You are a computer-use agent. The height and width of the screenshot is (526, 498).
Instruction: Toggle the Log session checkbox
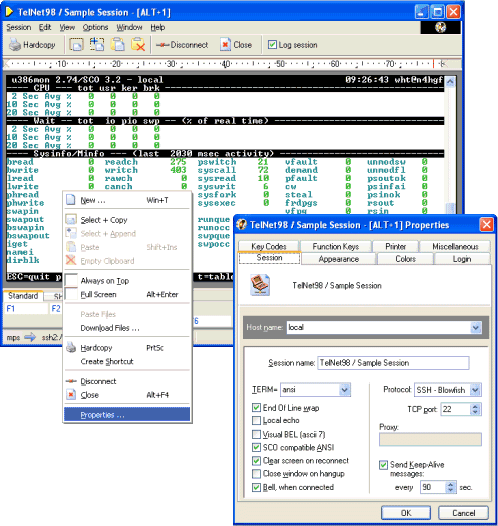(x=272, y=45)
